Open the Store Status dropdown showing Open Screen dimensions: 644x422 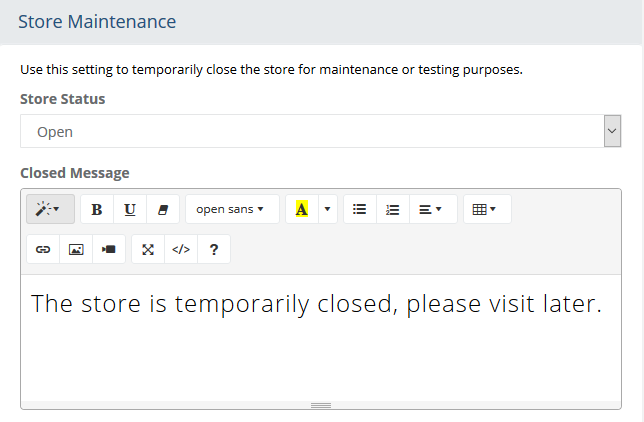click(320, 131)
